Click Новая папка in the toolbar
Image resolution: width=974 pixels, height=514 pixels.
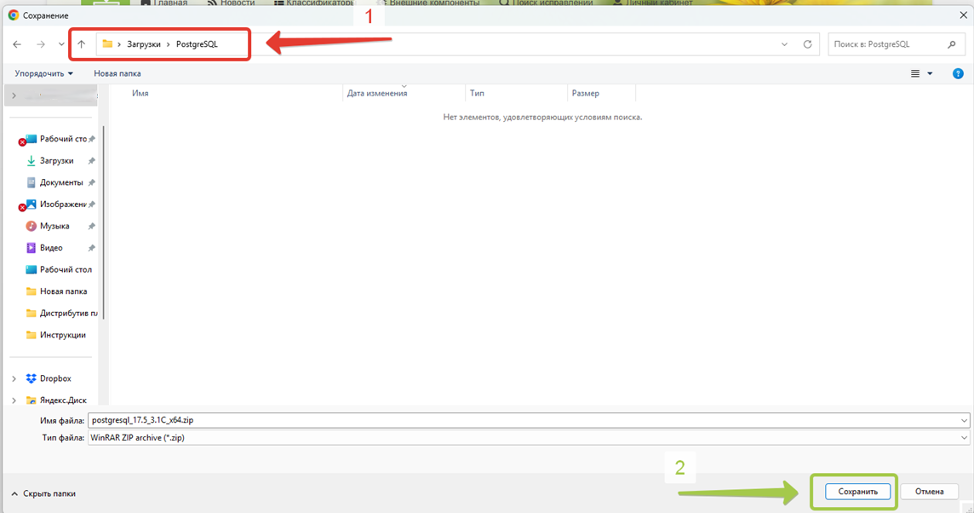pyautogui.click(x=117, y=73)
